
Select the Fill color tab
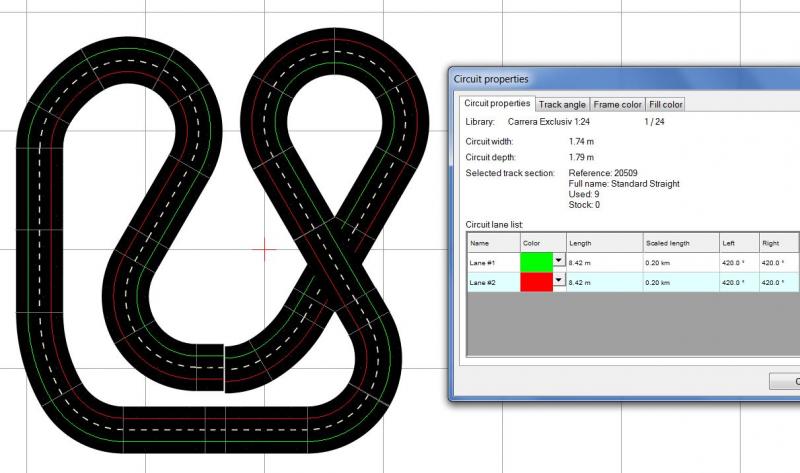click(x=665, y=104)
